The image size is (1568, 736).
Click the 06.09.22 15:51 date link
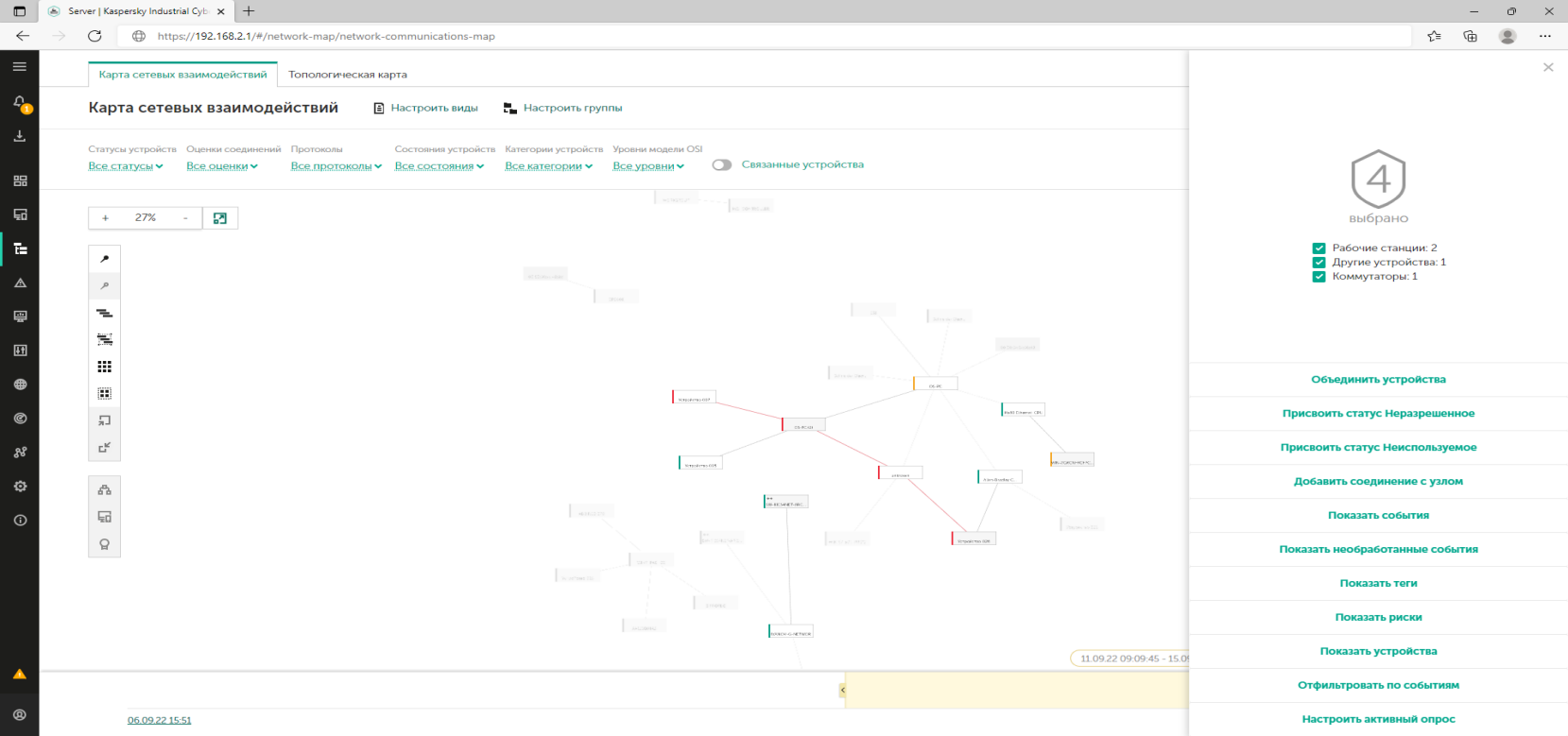tap(160, 720)
